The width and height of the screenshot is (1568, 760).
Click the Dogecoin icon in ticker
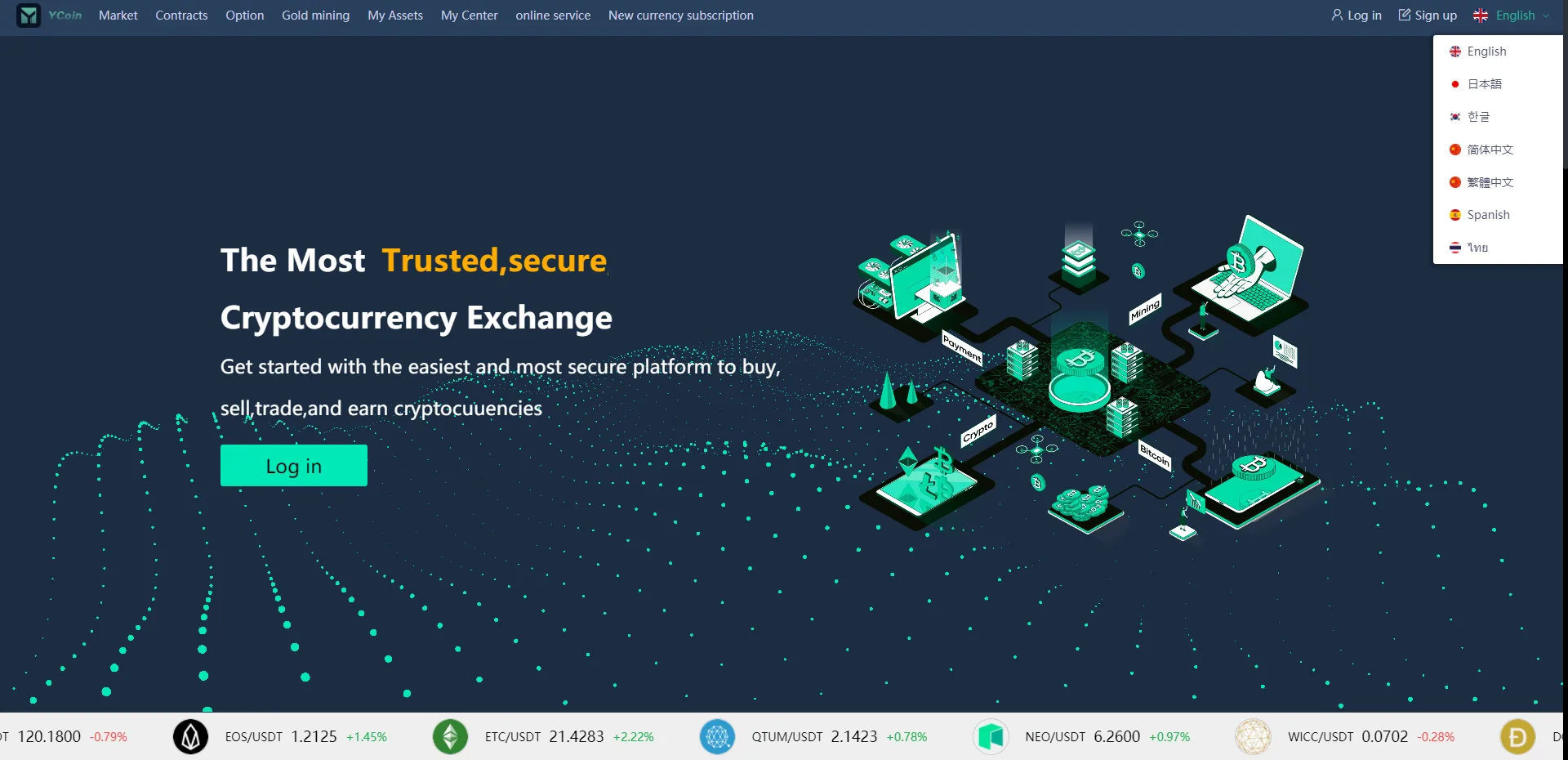(x=1518, y=736)
